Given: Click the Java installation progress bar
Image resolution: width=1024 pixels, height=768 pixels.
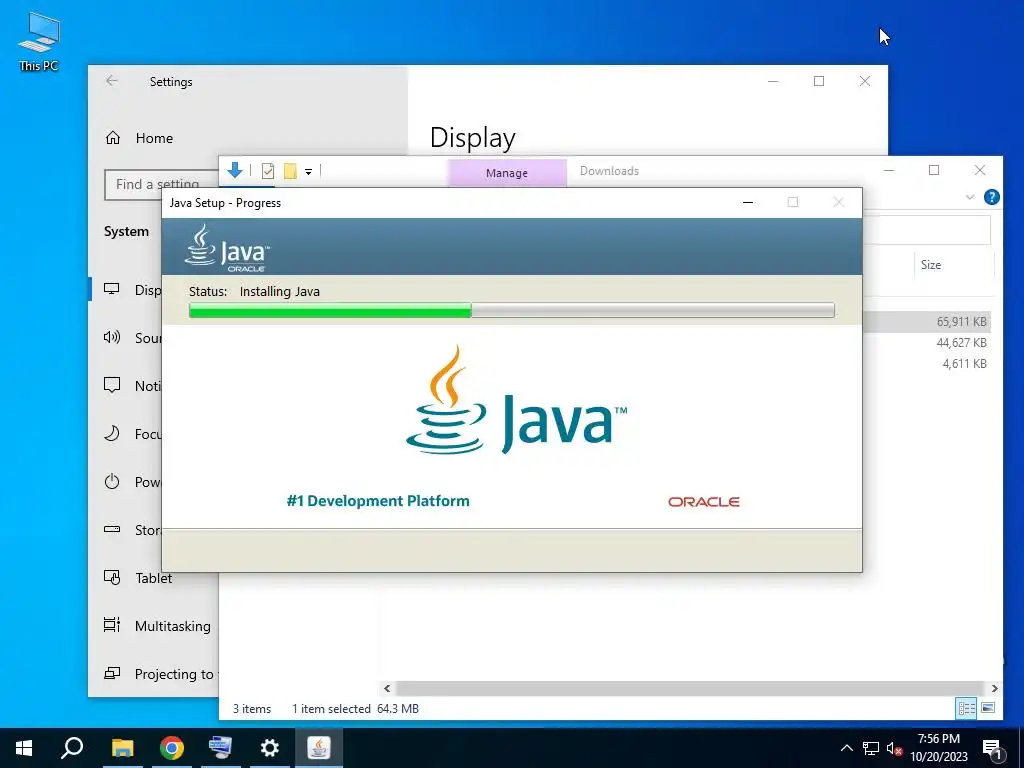Looking at the screenshot, I should pyautogui.click(x=511, y=310).
